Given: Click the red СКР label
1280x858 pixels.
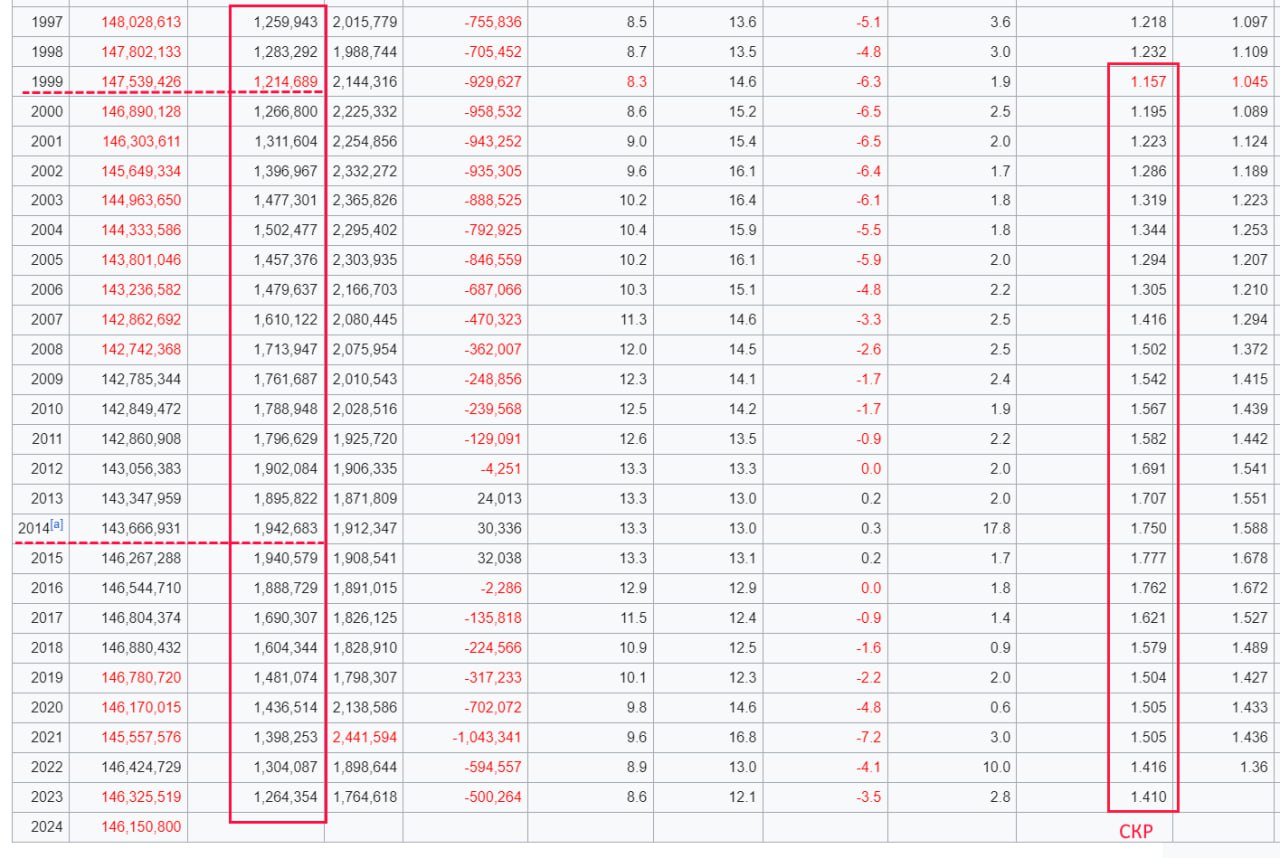Looking at the screenshot, I should [x=1135, y=832].
